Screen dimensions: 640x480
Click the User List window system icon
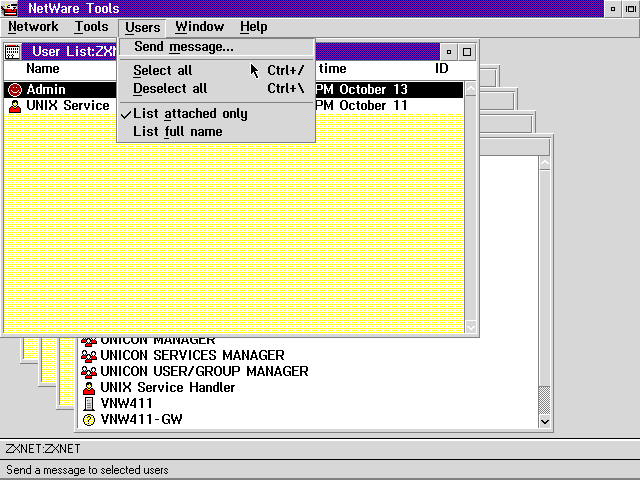click(13, 52)
